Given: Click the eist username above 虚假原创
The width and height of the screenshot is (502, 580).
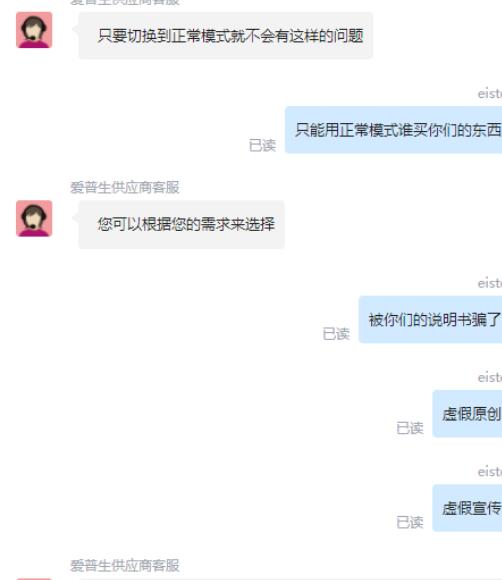Looking at the screenshot, I should pos(490,377).
